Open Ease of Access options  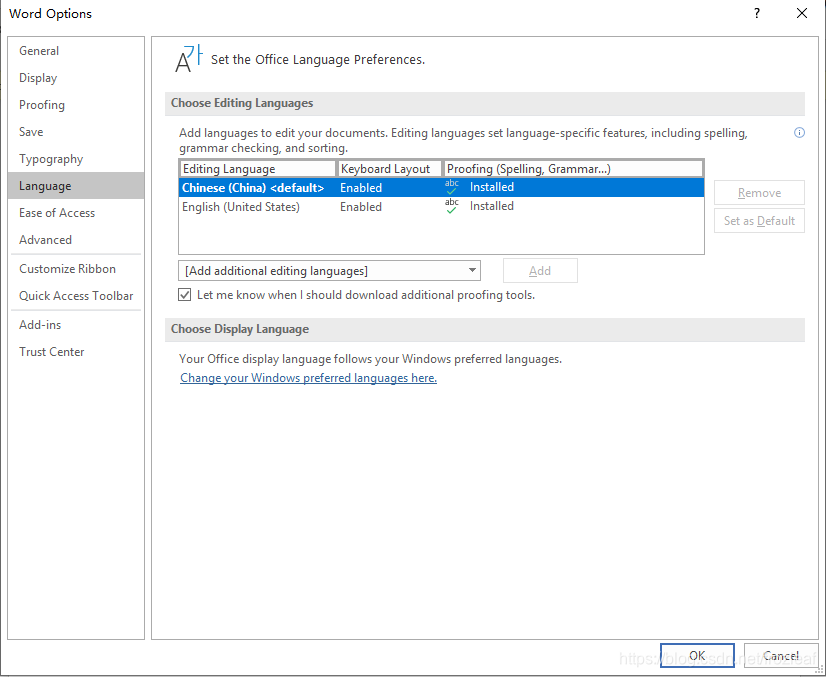point(76,213)
